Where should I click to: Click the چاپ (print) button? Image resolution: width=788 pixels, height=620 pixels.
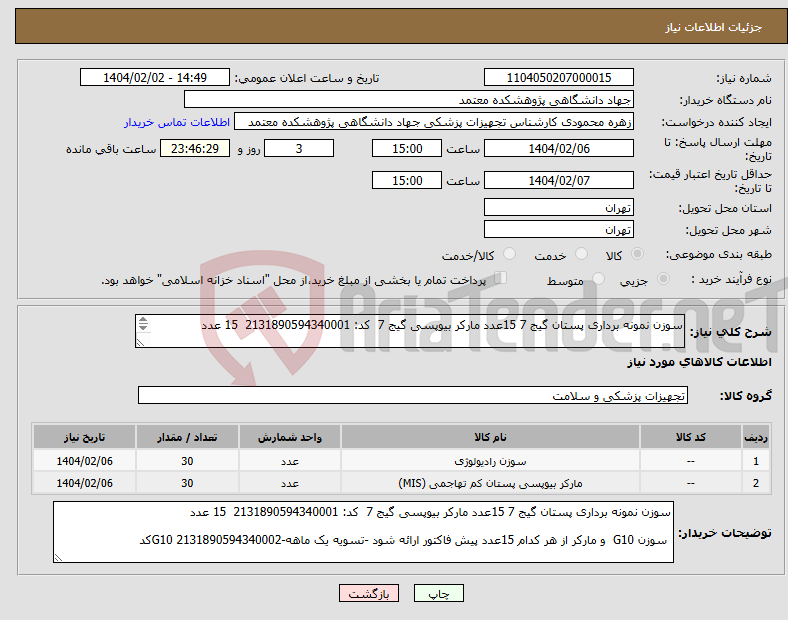tap(438, 593)
